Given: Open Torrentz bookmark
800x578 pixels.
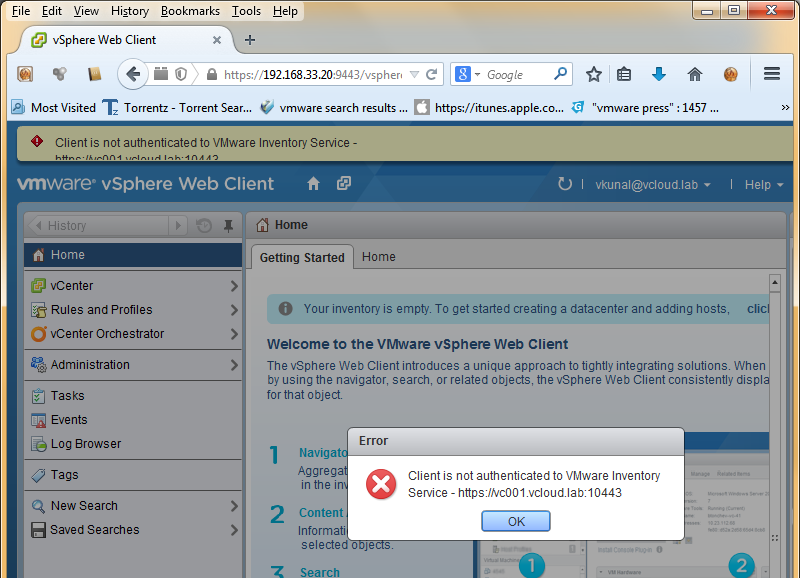Looking at the screenshot, I should [177, 108].
